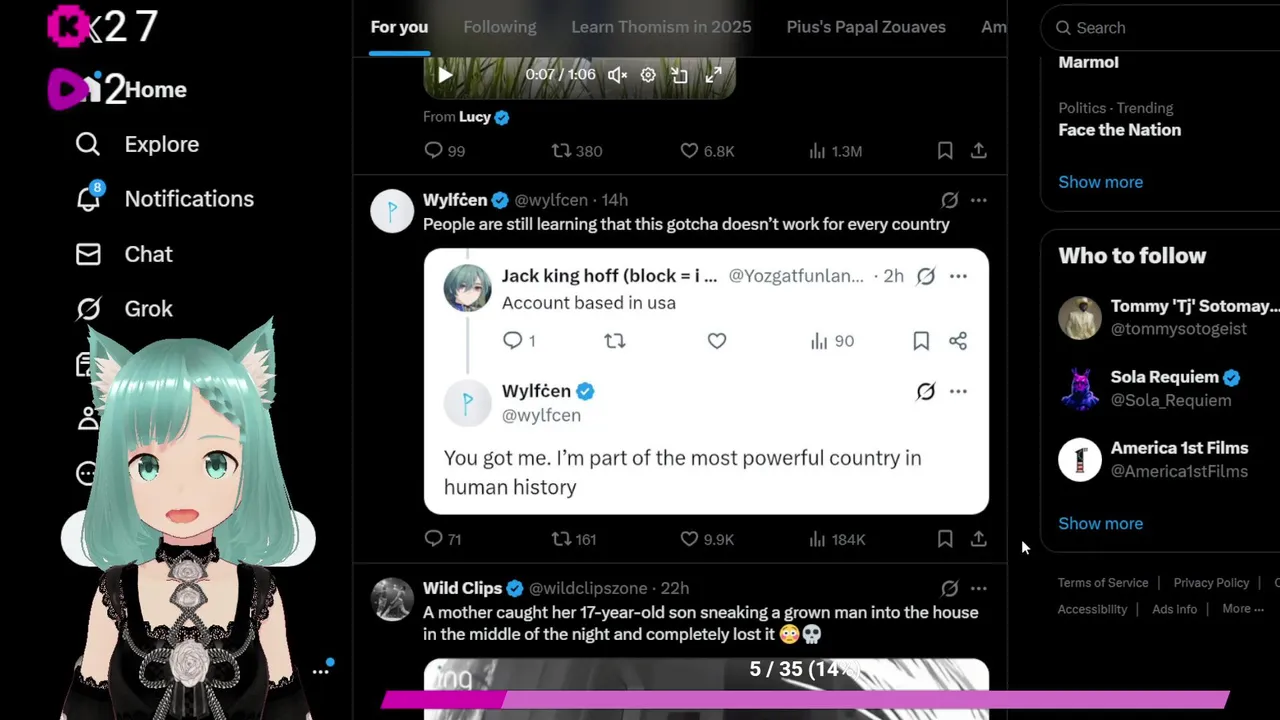Play the video from Lucy
This screenshot has width=1280, height=720.
tap(445, 75)
